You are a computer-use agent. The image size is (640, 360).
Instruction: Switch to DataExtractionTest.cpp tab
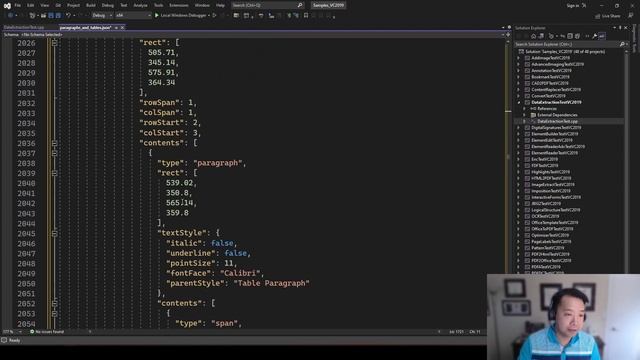point(24,28)
